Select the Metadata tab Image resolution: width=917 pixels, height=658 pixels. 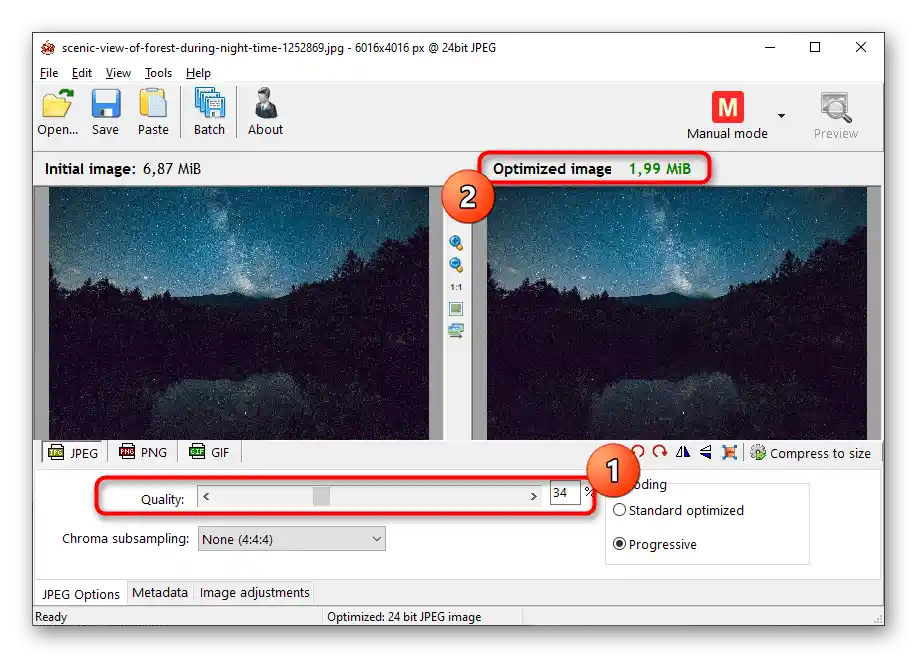coord(160,592)
